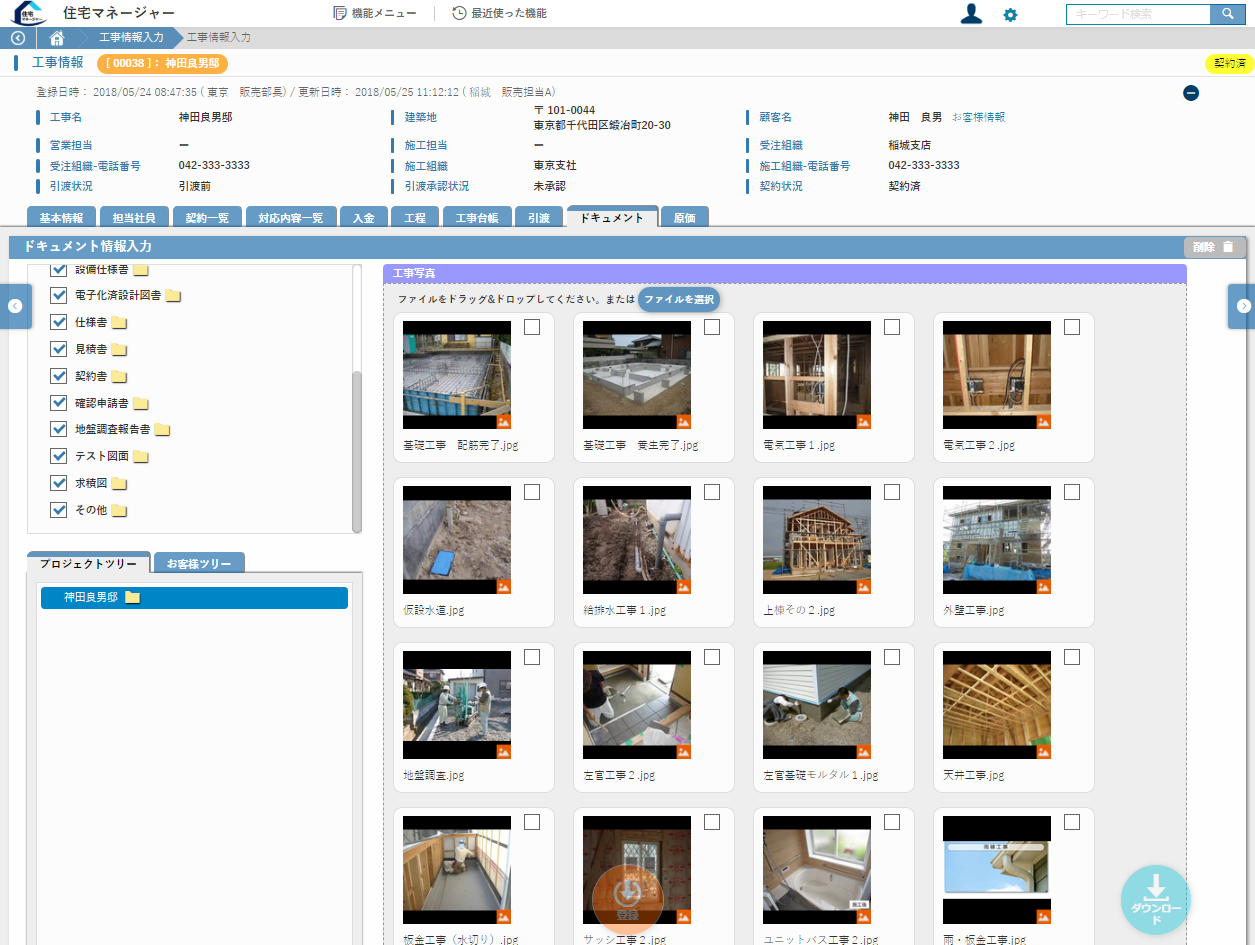Switch to the 工程 tab

tap(415, 217)
